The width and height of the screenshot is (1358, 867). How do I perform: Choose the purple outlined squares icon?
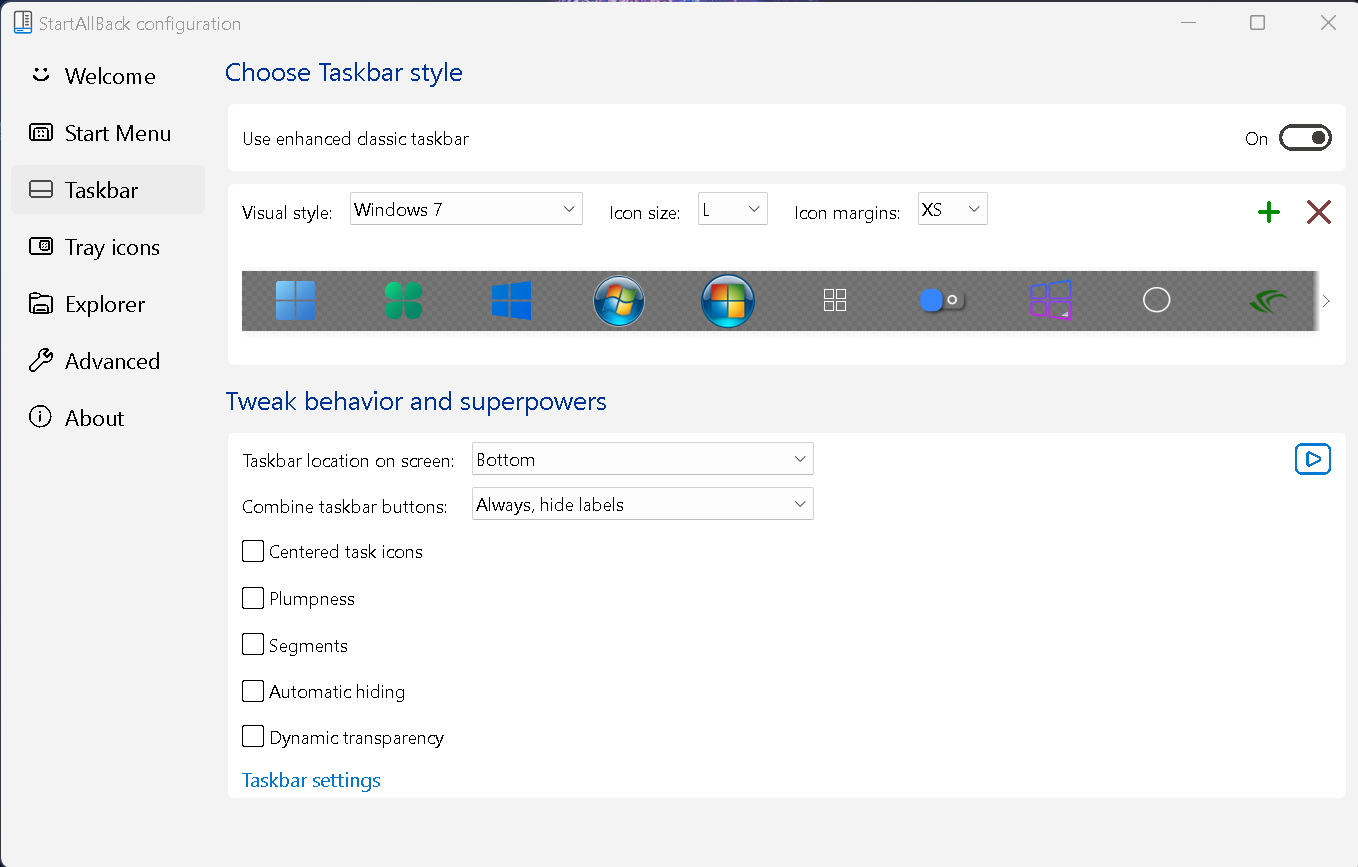point(1050,300)
